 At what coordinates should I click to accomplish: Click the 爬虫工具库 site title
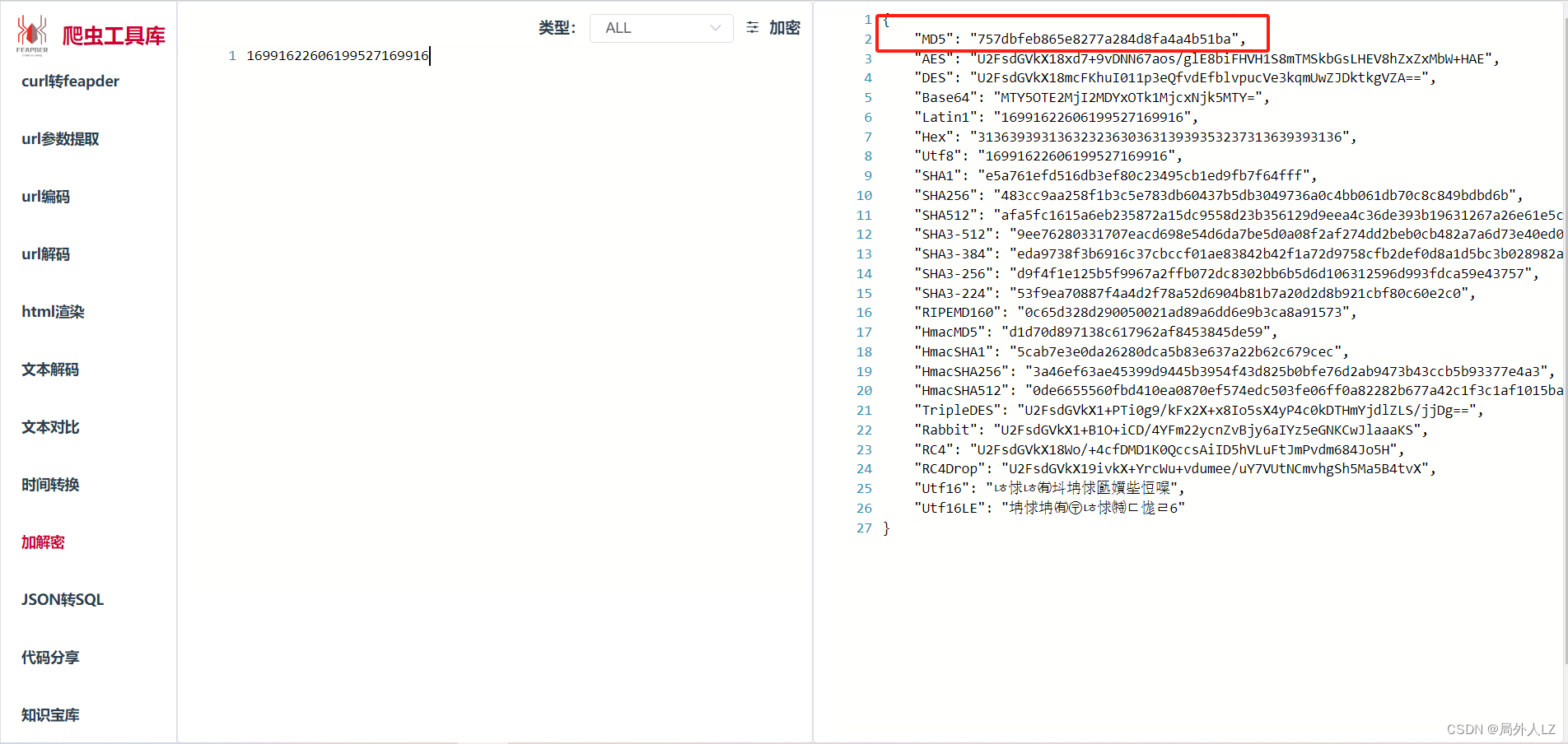pos(114,35)
